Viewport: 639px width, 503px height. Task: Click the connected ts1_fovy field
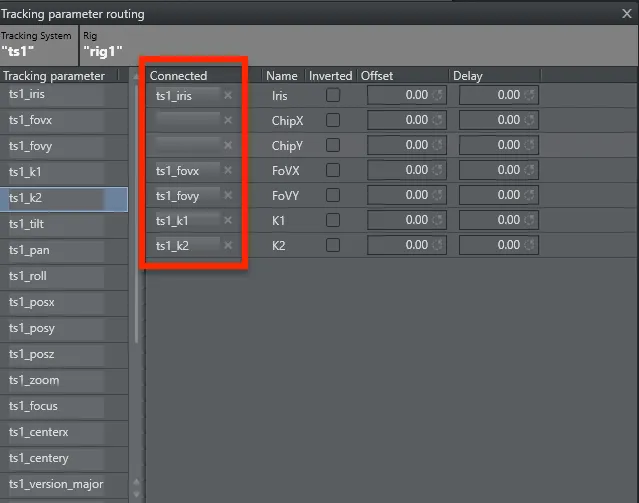tap(188, 196)
